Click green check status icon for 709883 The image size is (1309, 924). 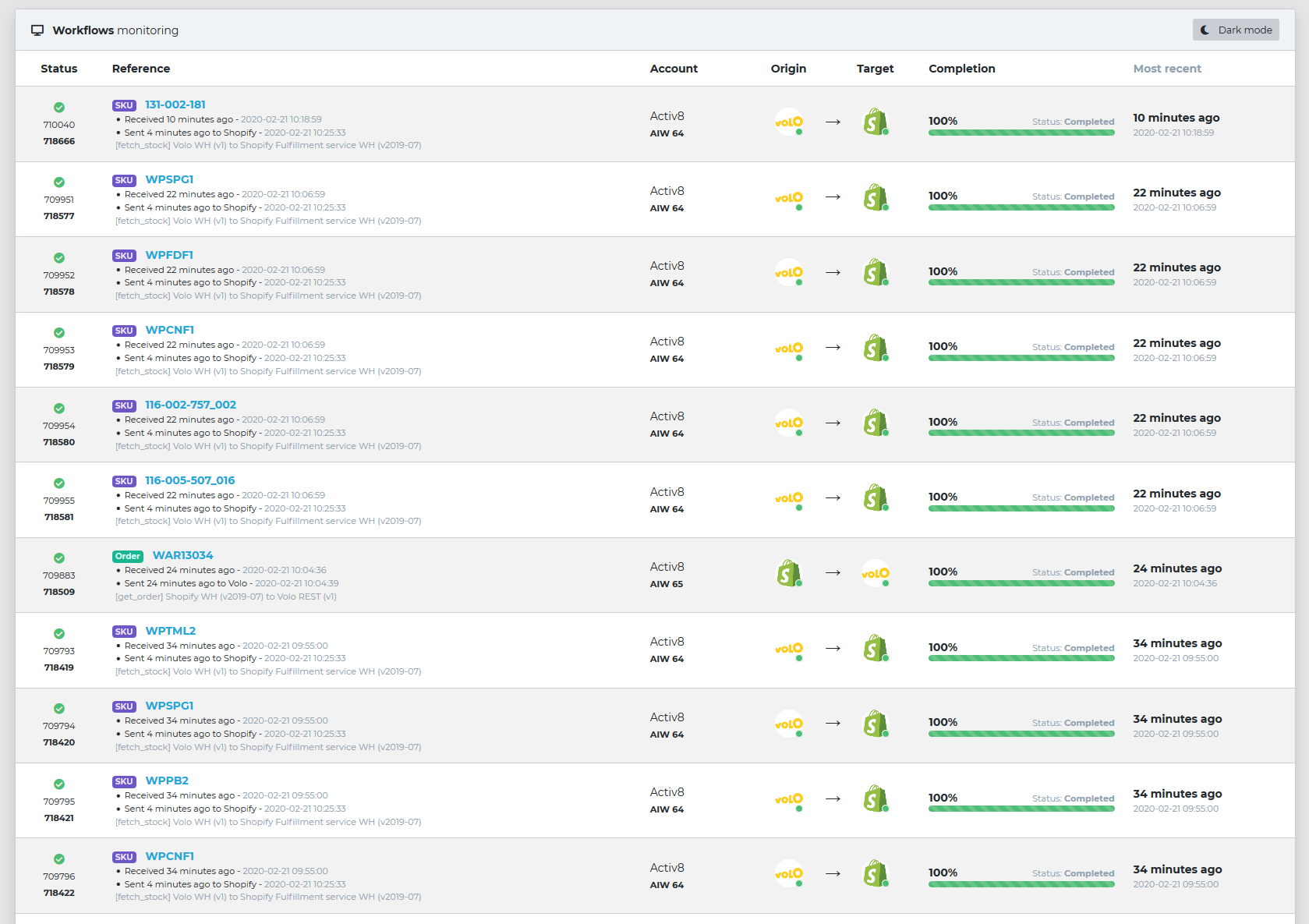tap(59, 558)
